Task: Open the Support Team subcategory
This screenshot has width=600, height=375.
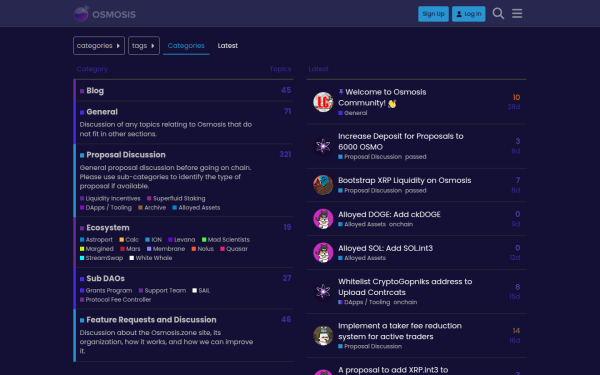Action: click(162, 291)
